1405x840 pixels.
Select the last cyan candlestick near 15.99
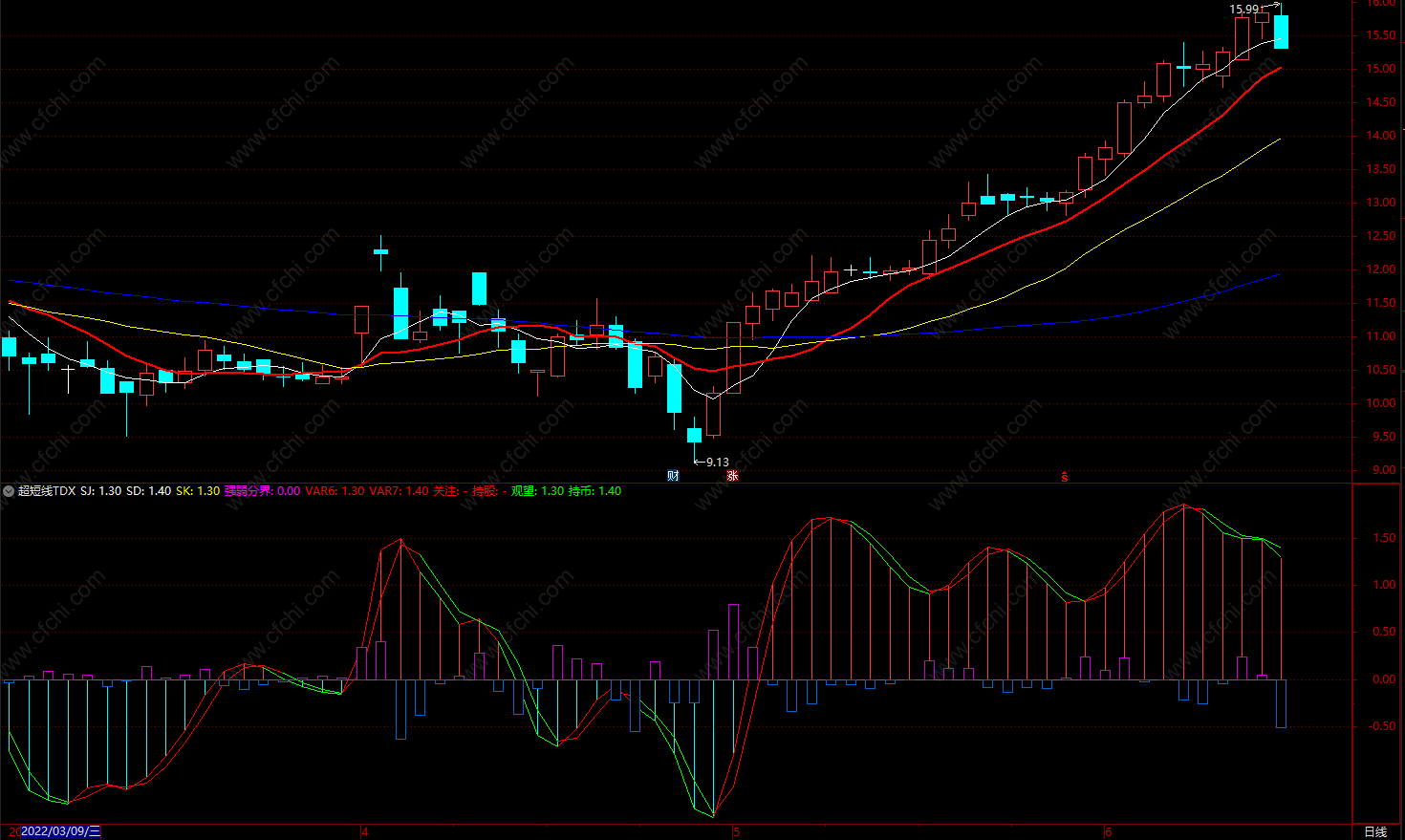1281,32
